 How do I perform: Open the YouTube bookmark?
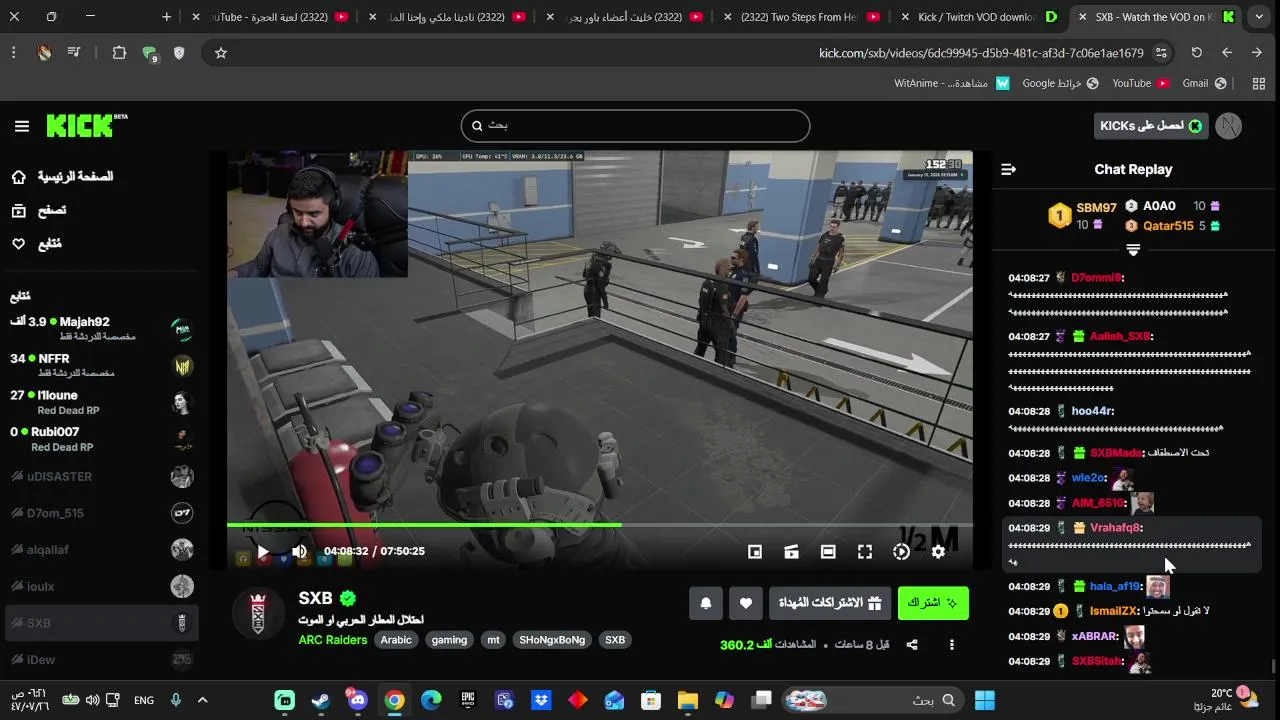pos(1141,83)
